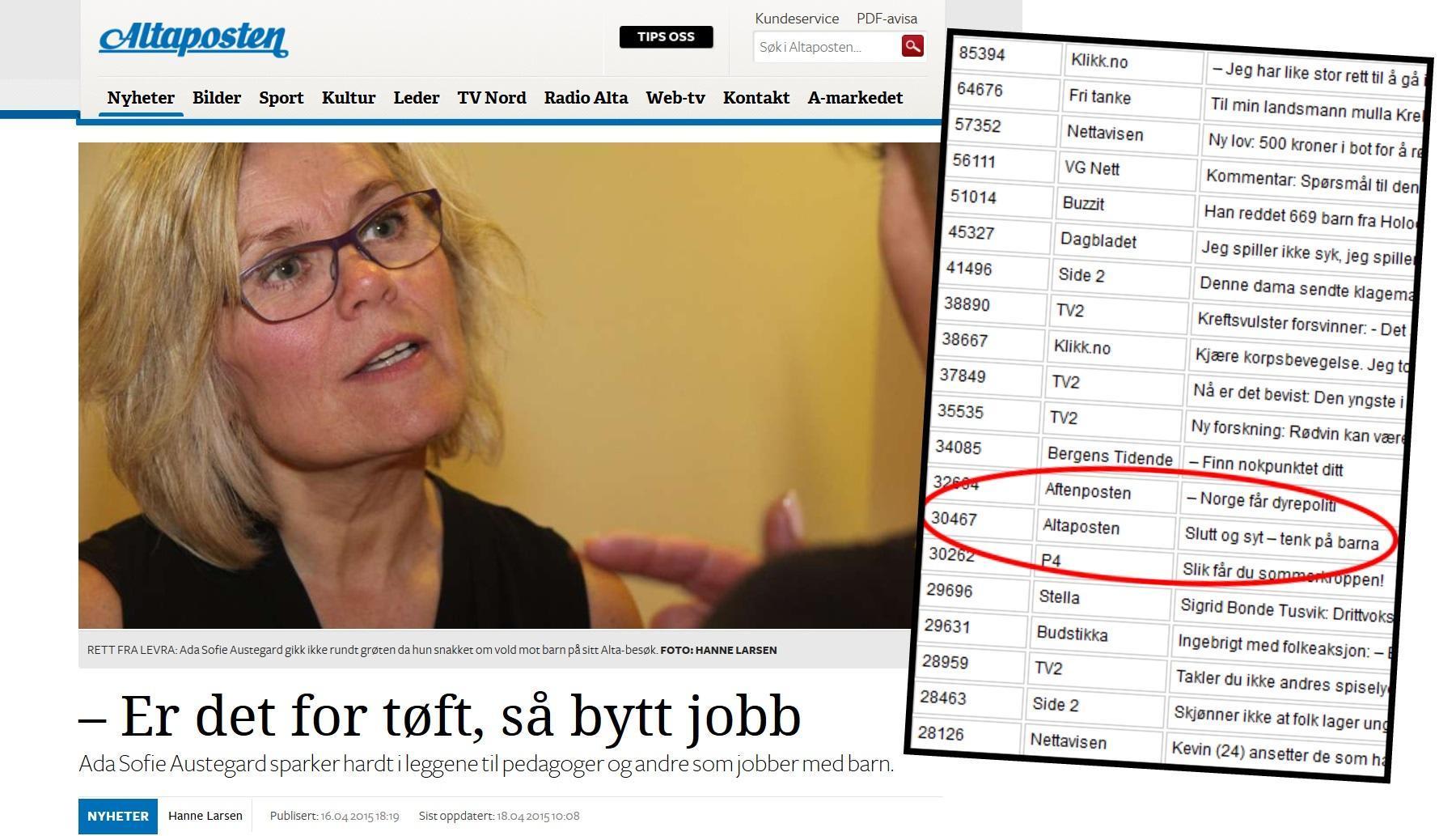Click the red search magnifier icon
This screenshot has width=1456, height=836.
[x=912, y=46]
